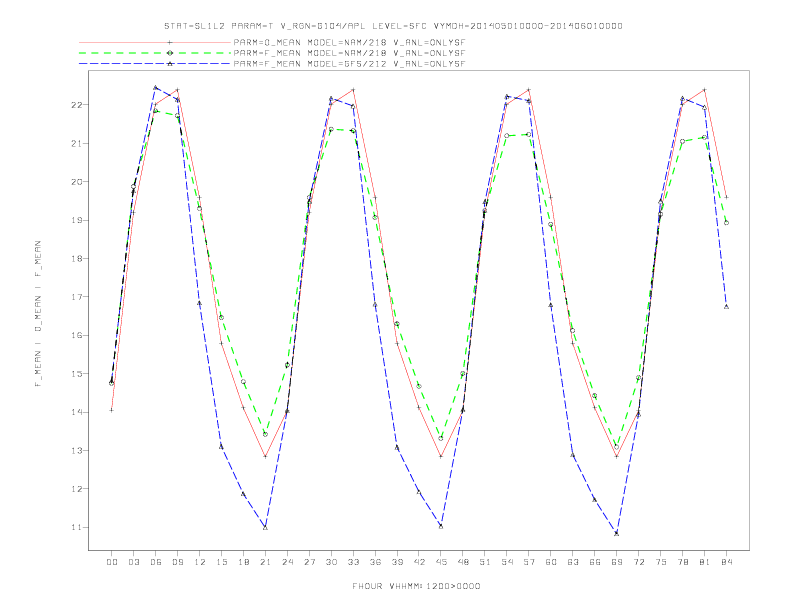Click x-axis forecast hour label 48
Viewport: 792px width, 612px height.
pos(463,562)
